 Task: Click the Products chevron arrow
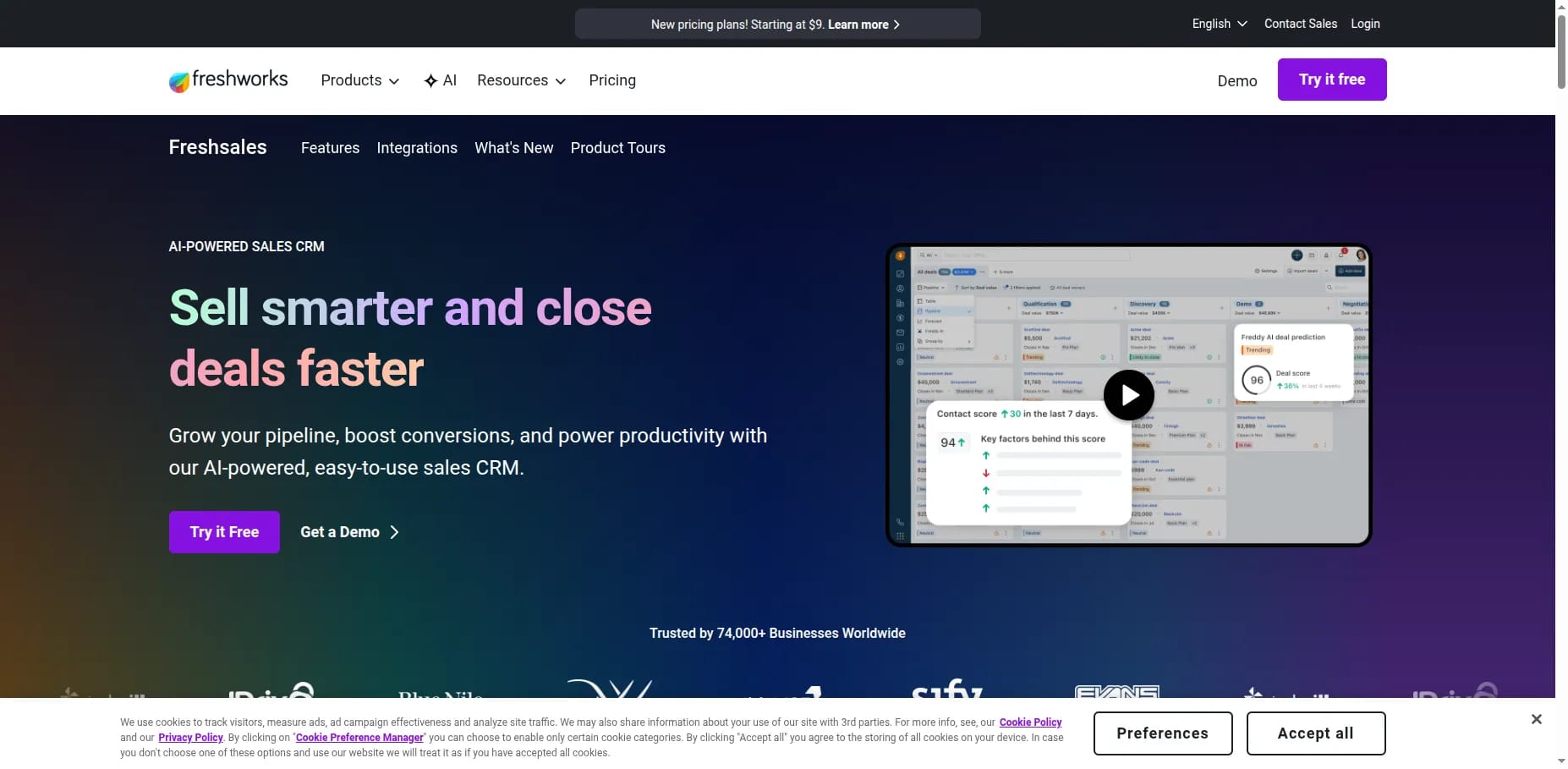pyautogui.click(x=393, y=81)
